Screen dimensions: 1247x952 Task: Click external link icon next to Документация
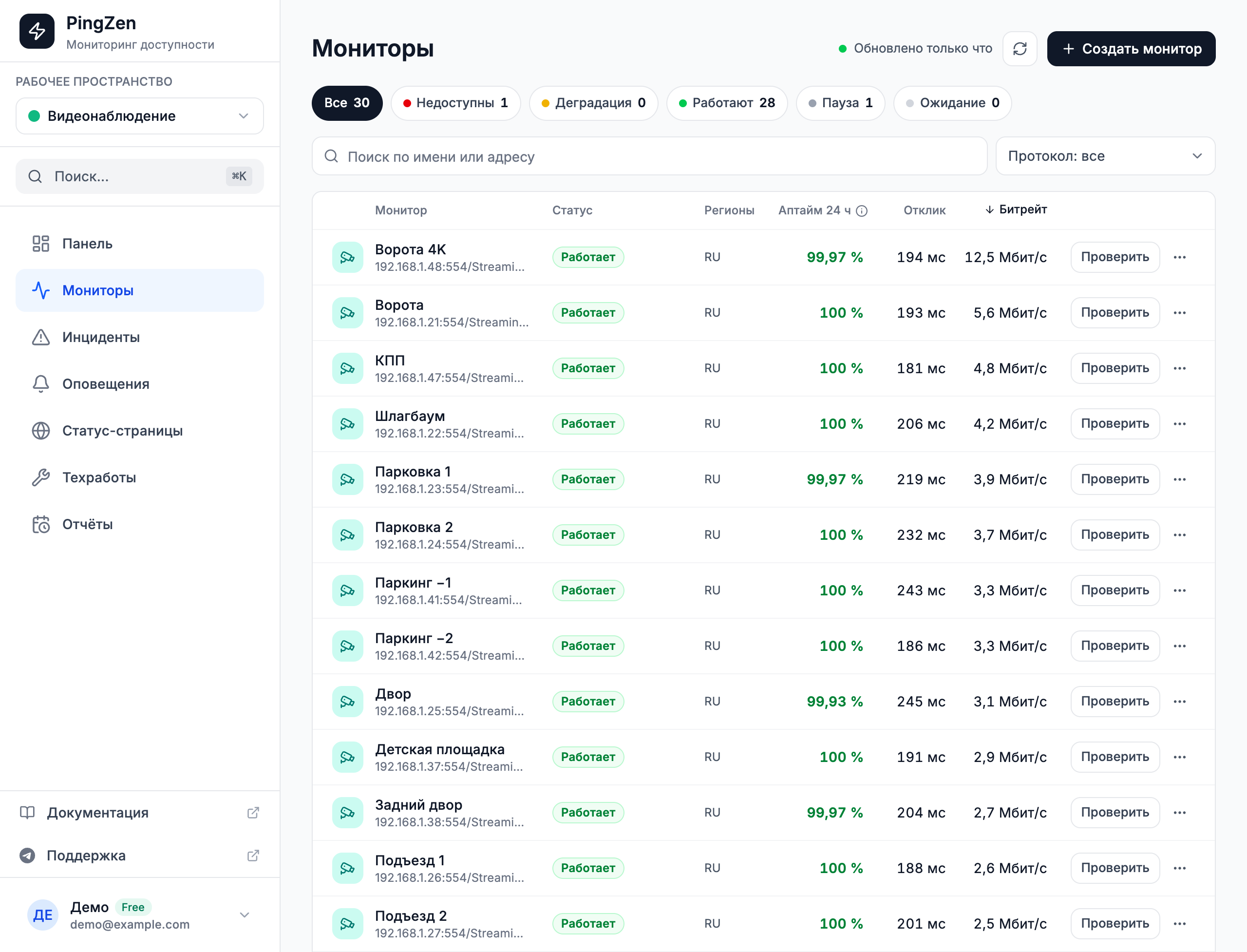[253, 813]
